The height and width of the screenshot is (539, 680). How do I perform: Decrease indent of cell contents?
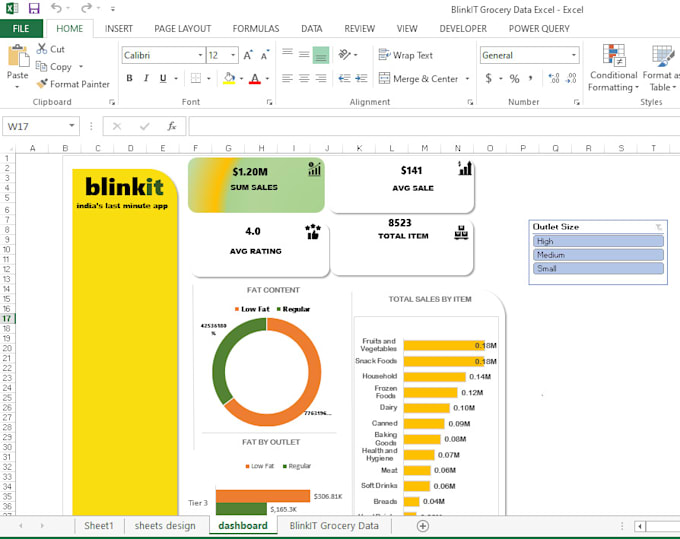pos(344,78)
